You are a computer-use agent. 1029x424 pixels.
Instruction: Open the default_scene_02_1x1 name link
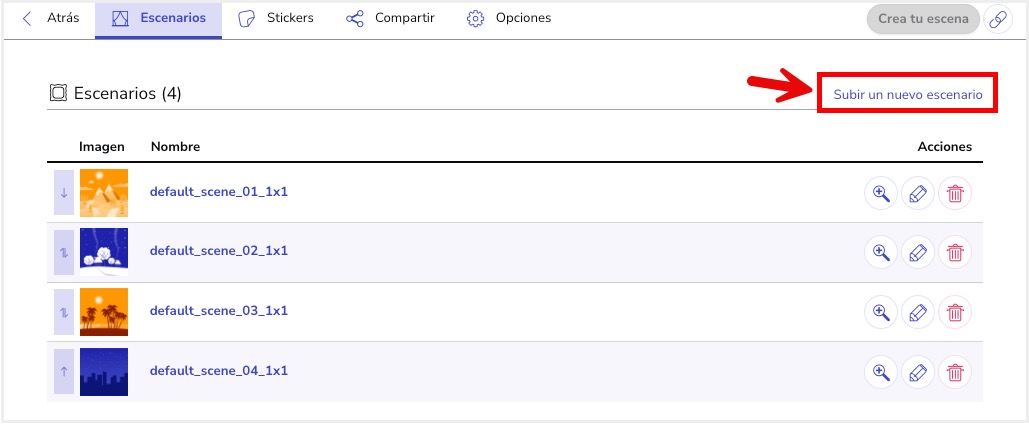219,251
